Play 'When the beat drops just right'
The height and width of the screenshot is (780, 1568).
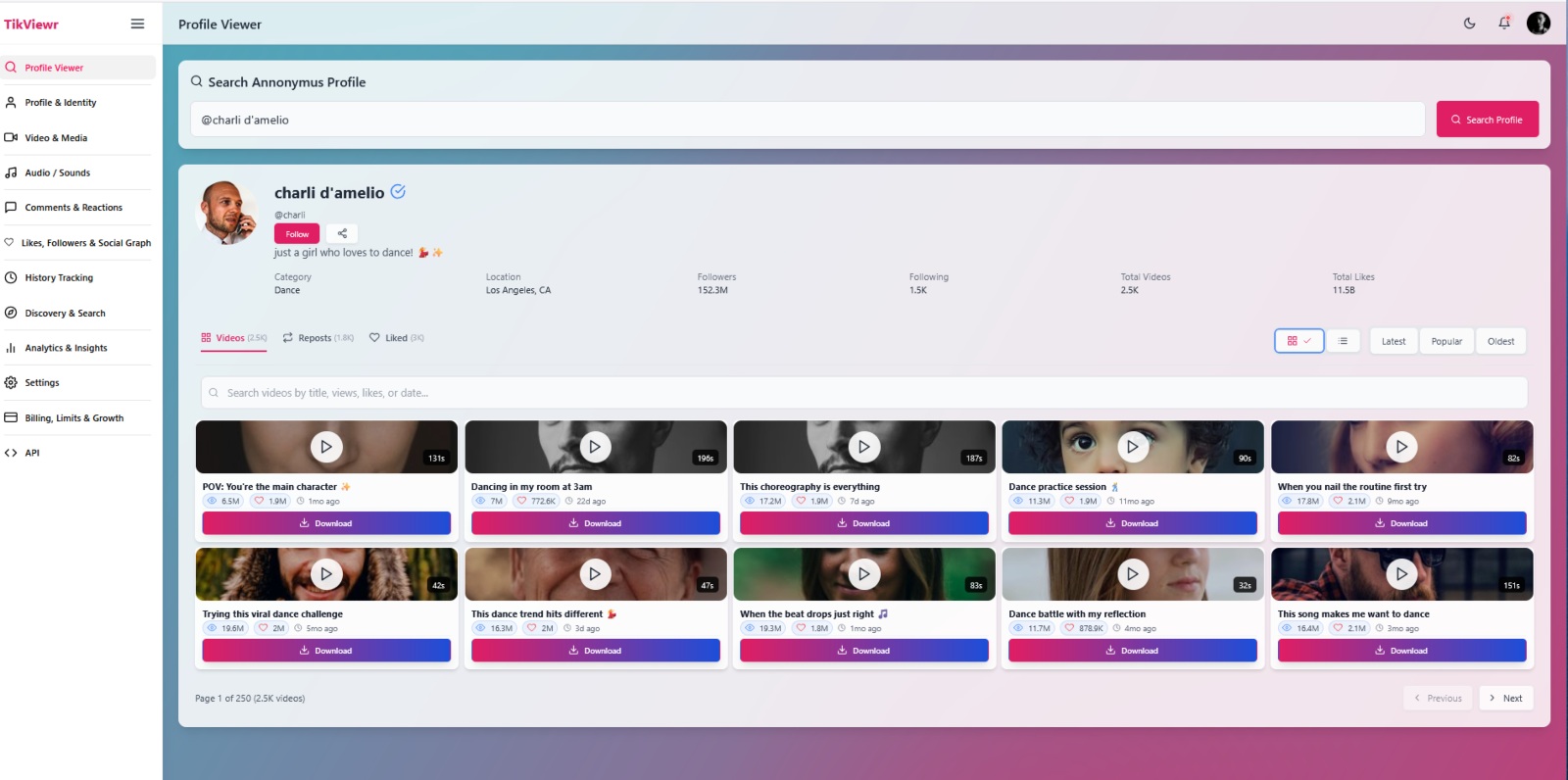pyautogui.click(x=863, y=574)
